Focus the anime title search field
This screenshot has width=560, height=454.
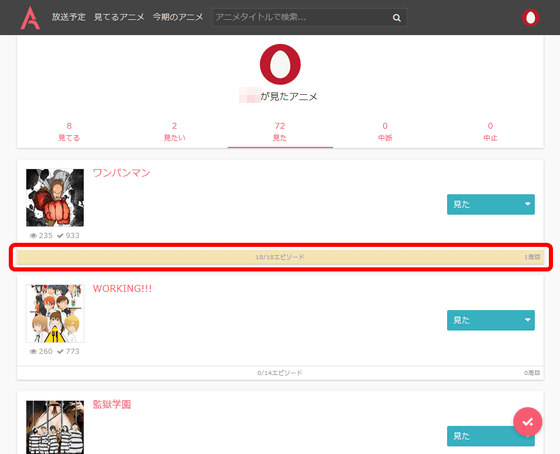[x=302, y=18]
